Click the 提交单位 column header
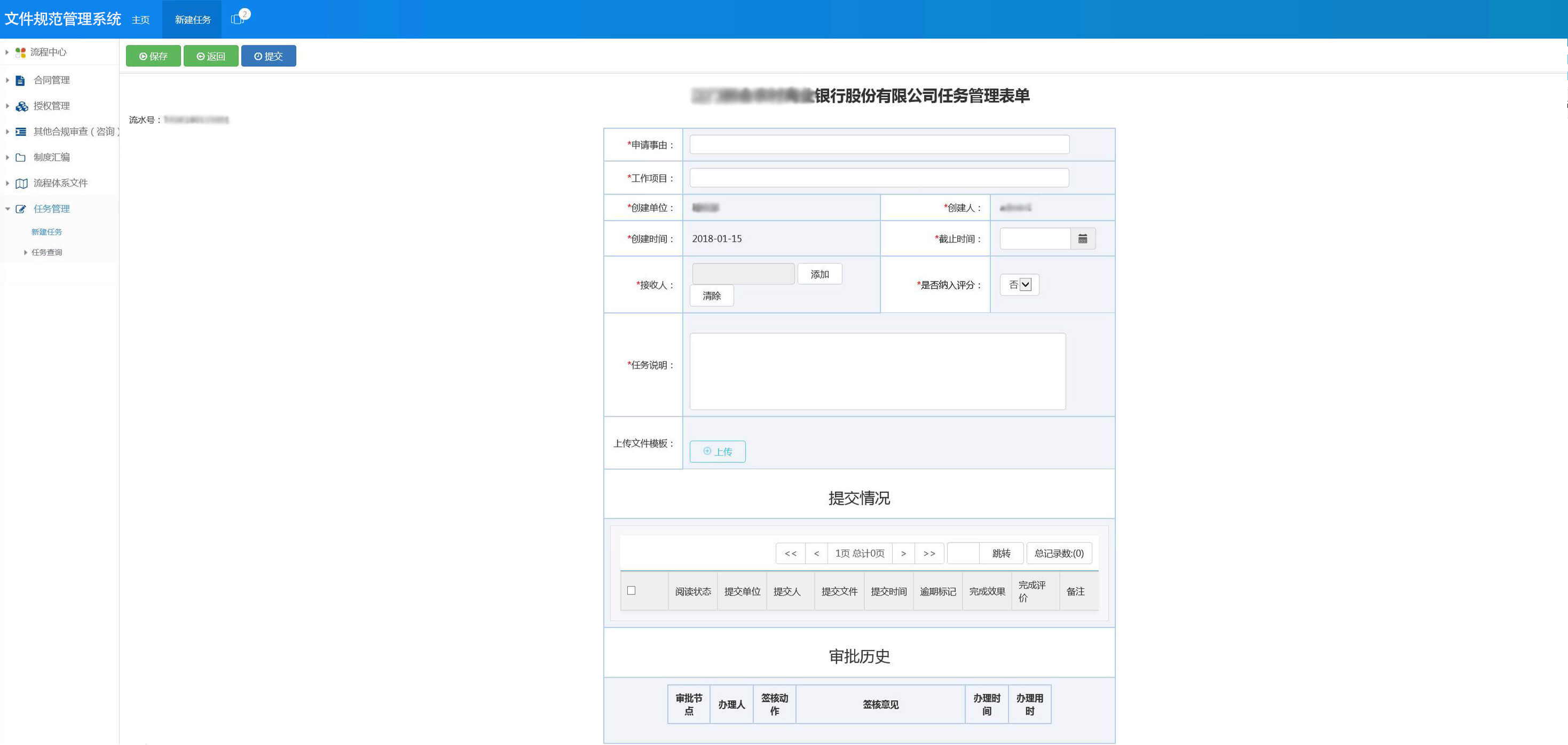The height and width of the screenshot is (745, 1568). 742,592
